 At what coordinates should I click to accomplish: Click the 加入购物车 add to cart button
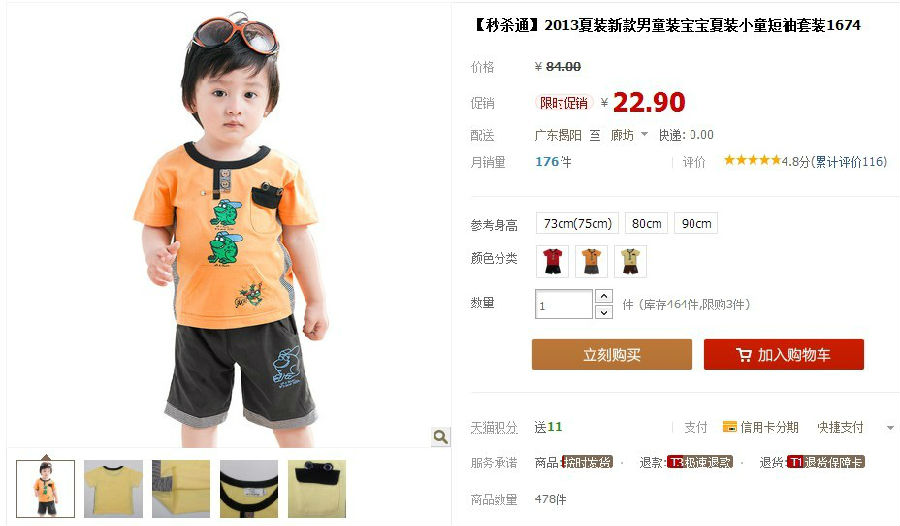point(784,354)
